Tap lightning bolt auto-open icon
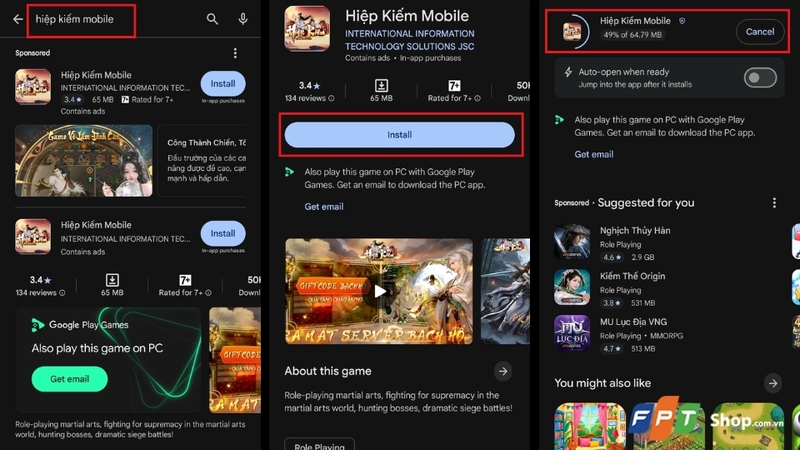The height and width of the screenshot is (450, 800). coord(568,72)
